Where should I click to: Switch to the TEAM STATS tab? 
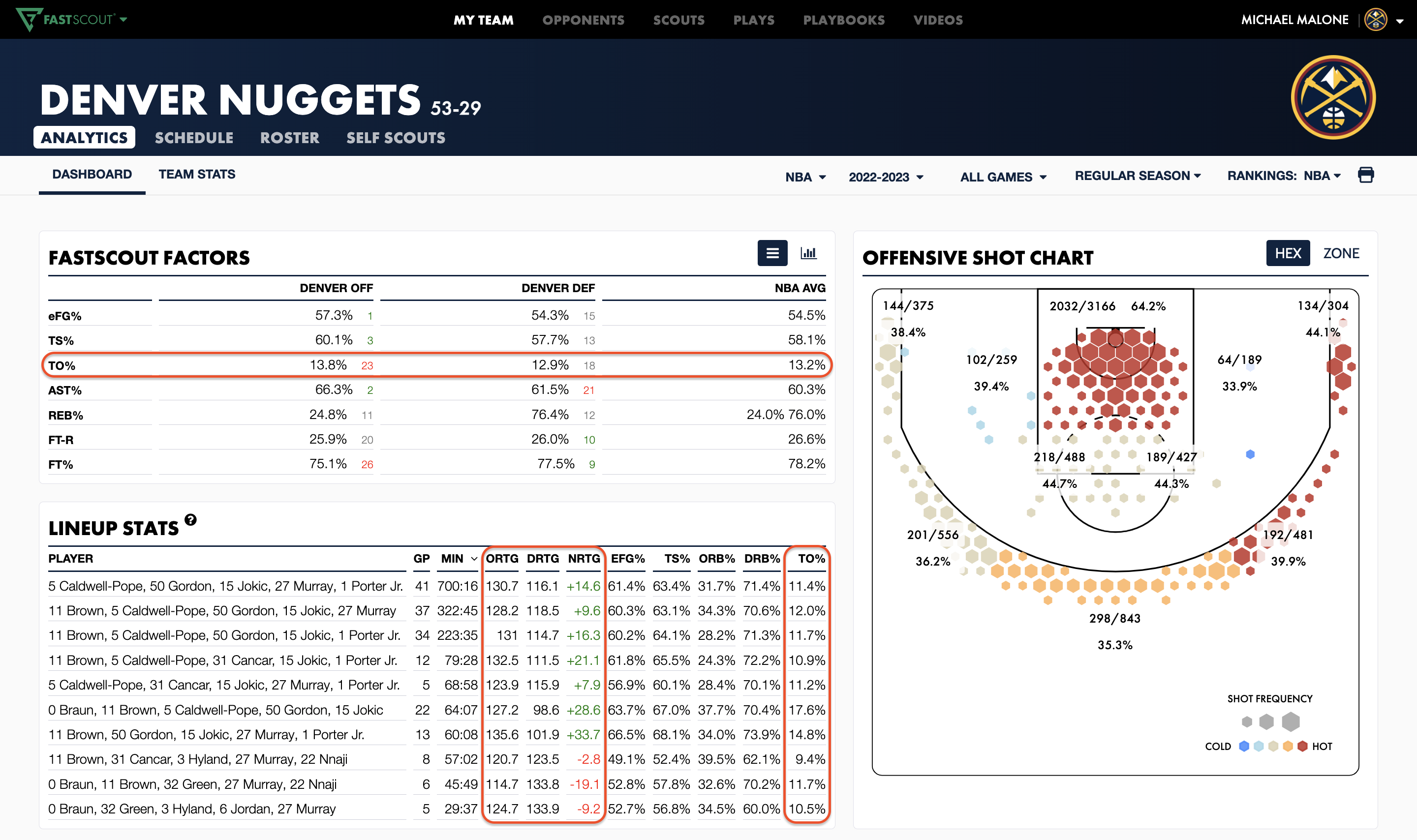[196, 174]
